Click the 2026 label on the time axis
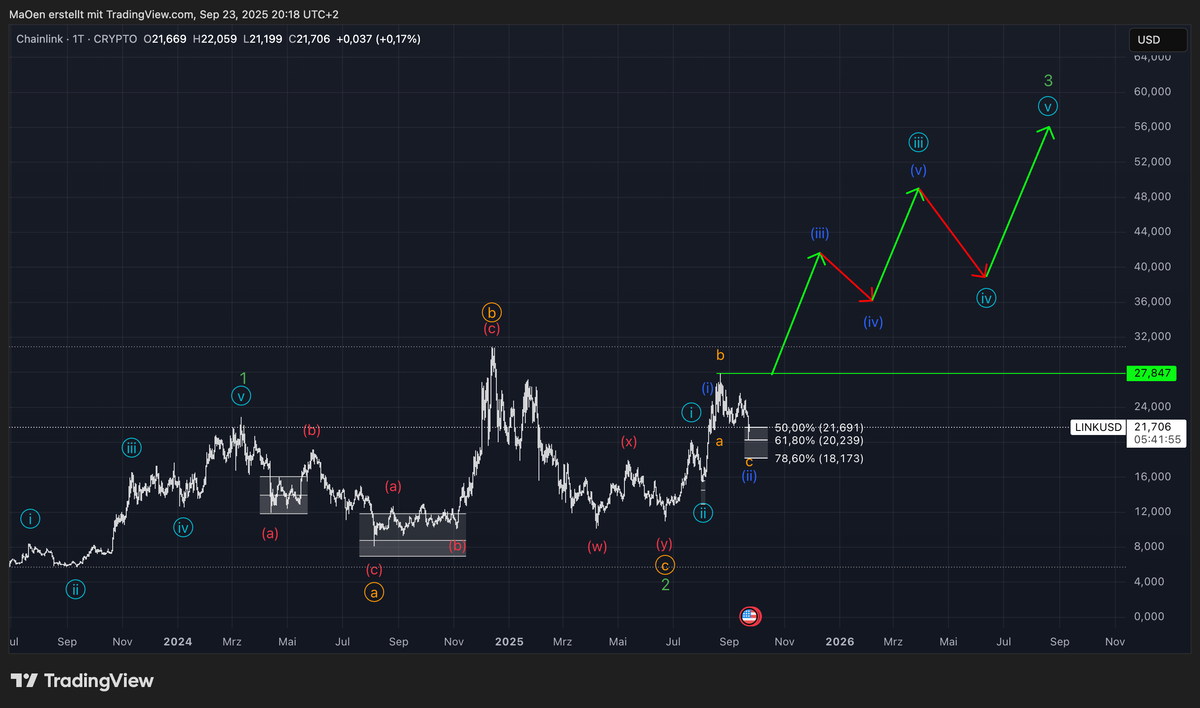Viewport: 1200px width, 708px height. (x=839, y=641)
